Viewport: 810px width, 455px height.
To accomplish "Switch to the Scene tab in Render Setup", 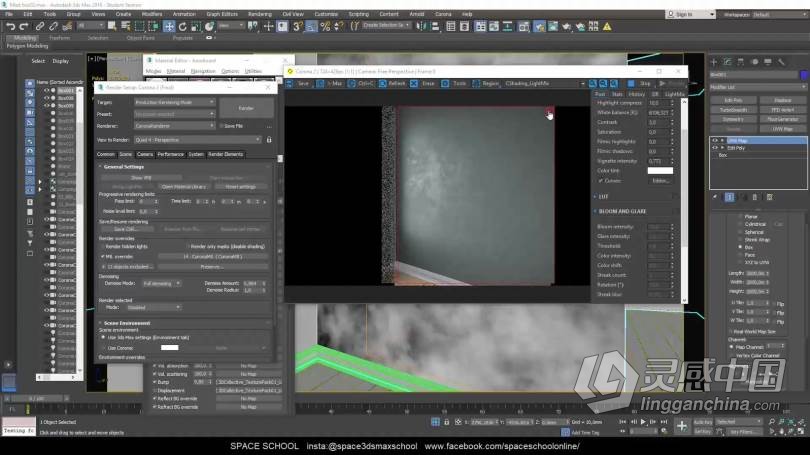I will click(126, 154).
